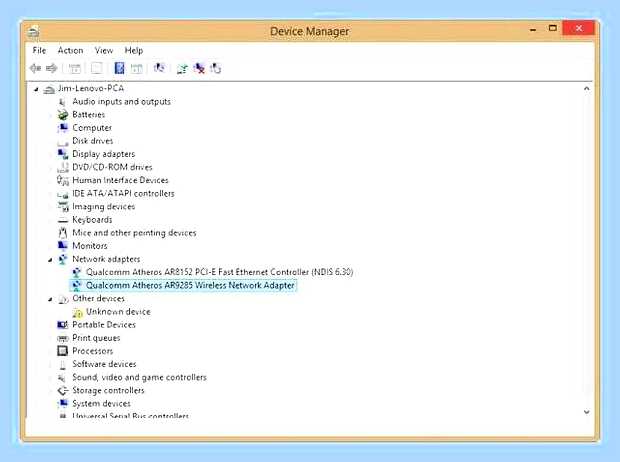Click the Back arrow toolbar icon

click(35, 68)
